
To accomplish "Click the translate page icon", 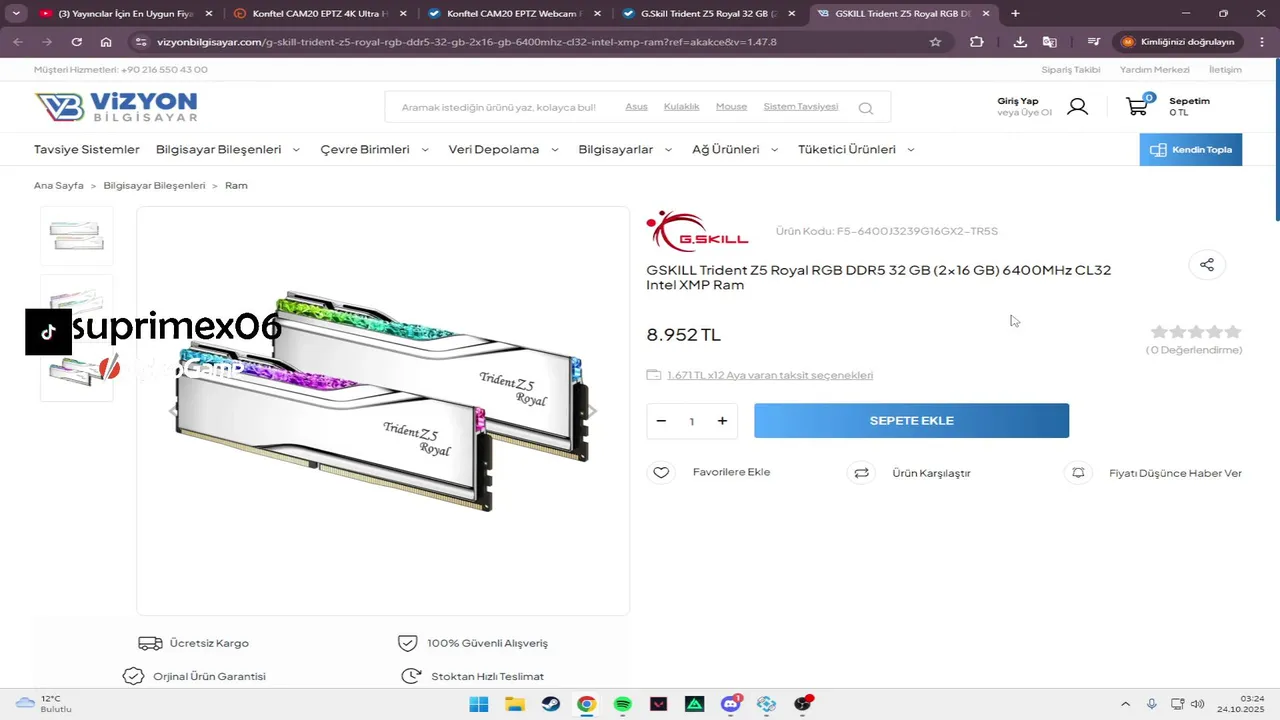I will [x=1050, y=42].
